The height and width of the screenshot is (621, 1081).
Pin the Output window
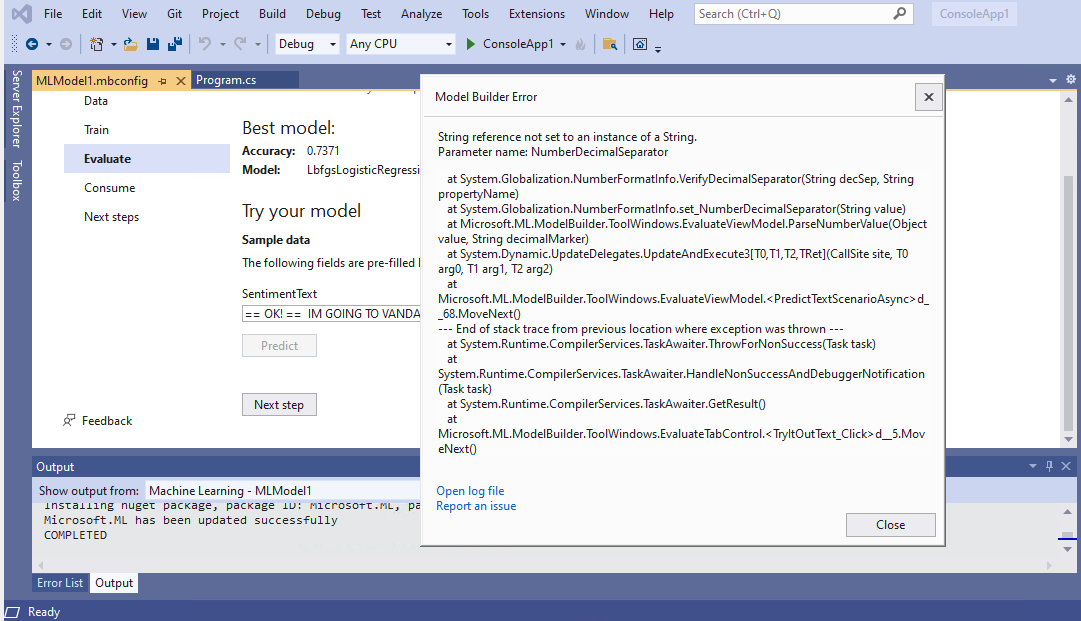pyautogui.click(x=1048, y=466)
